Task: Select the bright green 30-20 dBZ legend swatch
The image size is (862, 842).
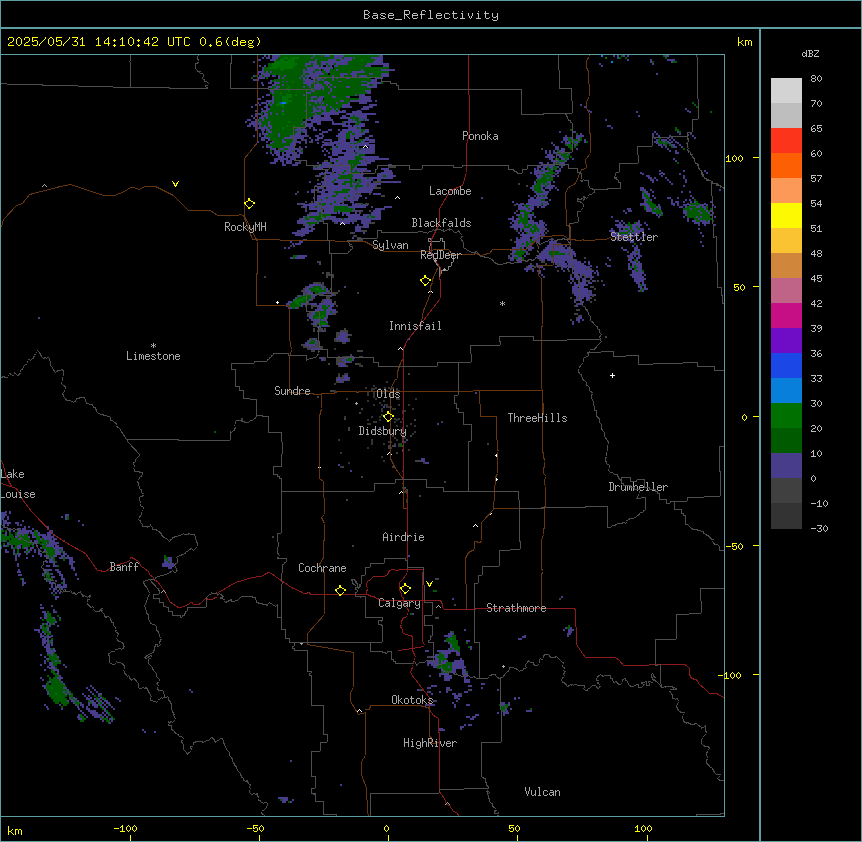Action: pos(786,416)
